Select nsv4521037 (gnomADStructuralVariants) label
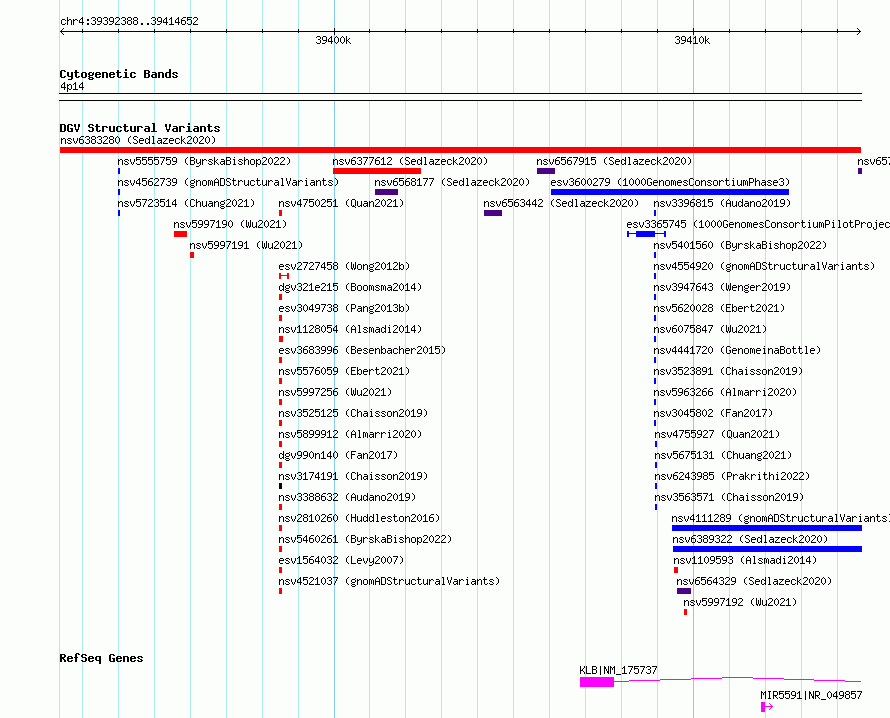This screenshot has width=890, height=718. [389, 581]
